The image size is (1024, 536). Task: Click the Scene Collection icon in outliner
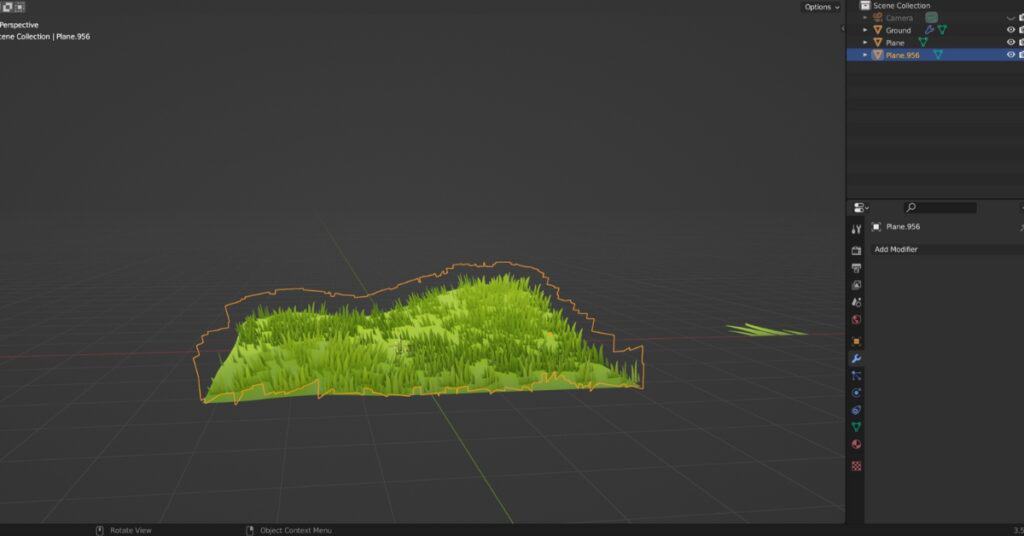pos(865,5)
